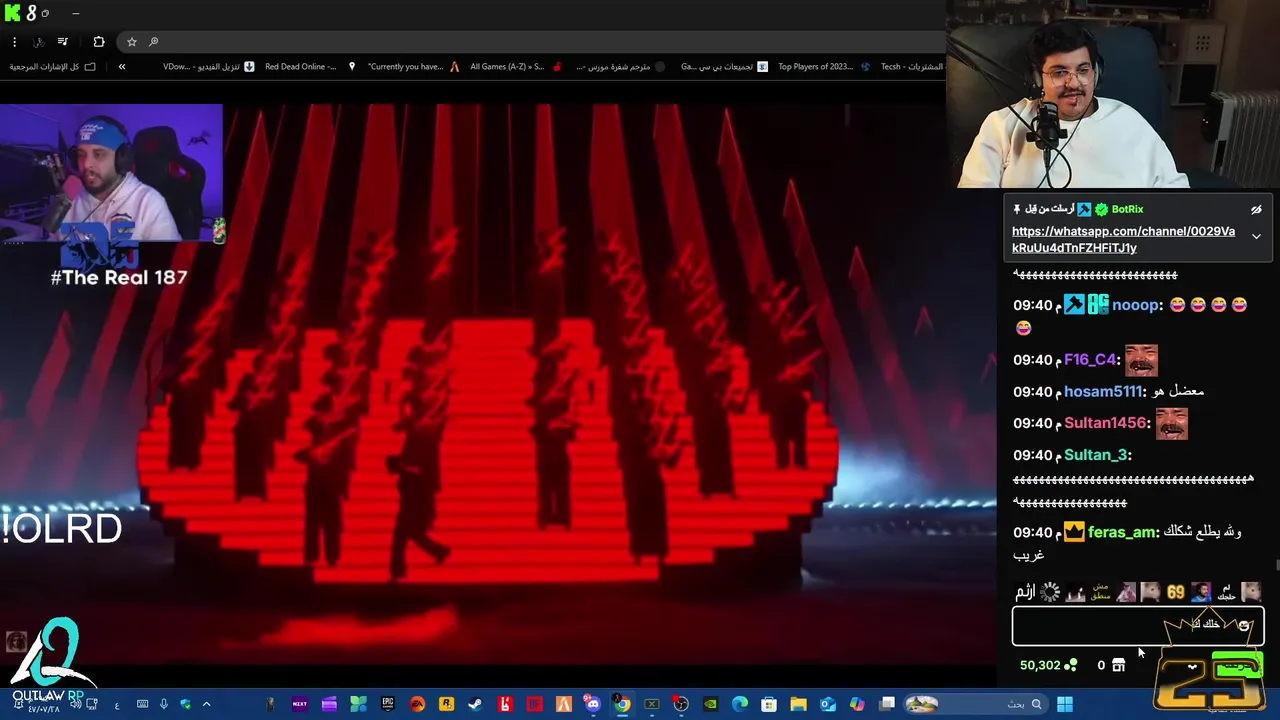Click the microphone icon in the system tray
The width and height of the screenshot is (1280, 720).
164,705
